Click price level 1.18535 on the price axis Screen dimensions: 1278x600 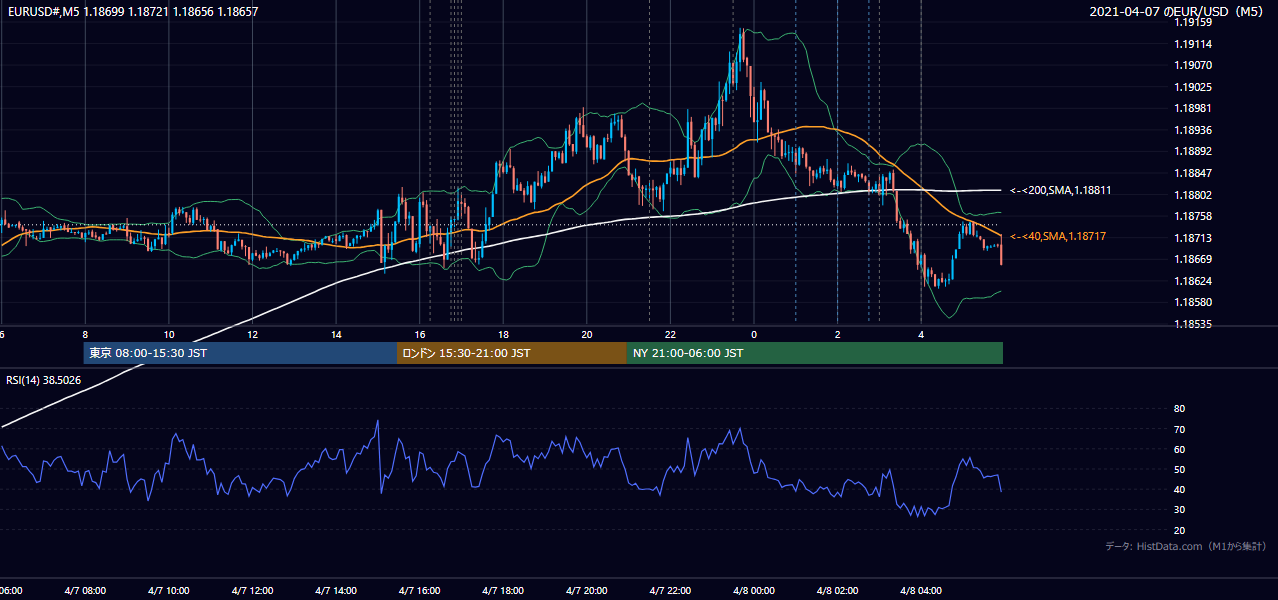1192,324
